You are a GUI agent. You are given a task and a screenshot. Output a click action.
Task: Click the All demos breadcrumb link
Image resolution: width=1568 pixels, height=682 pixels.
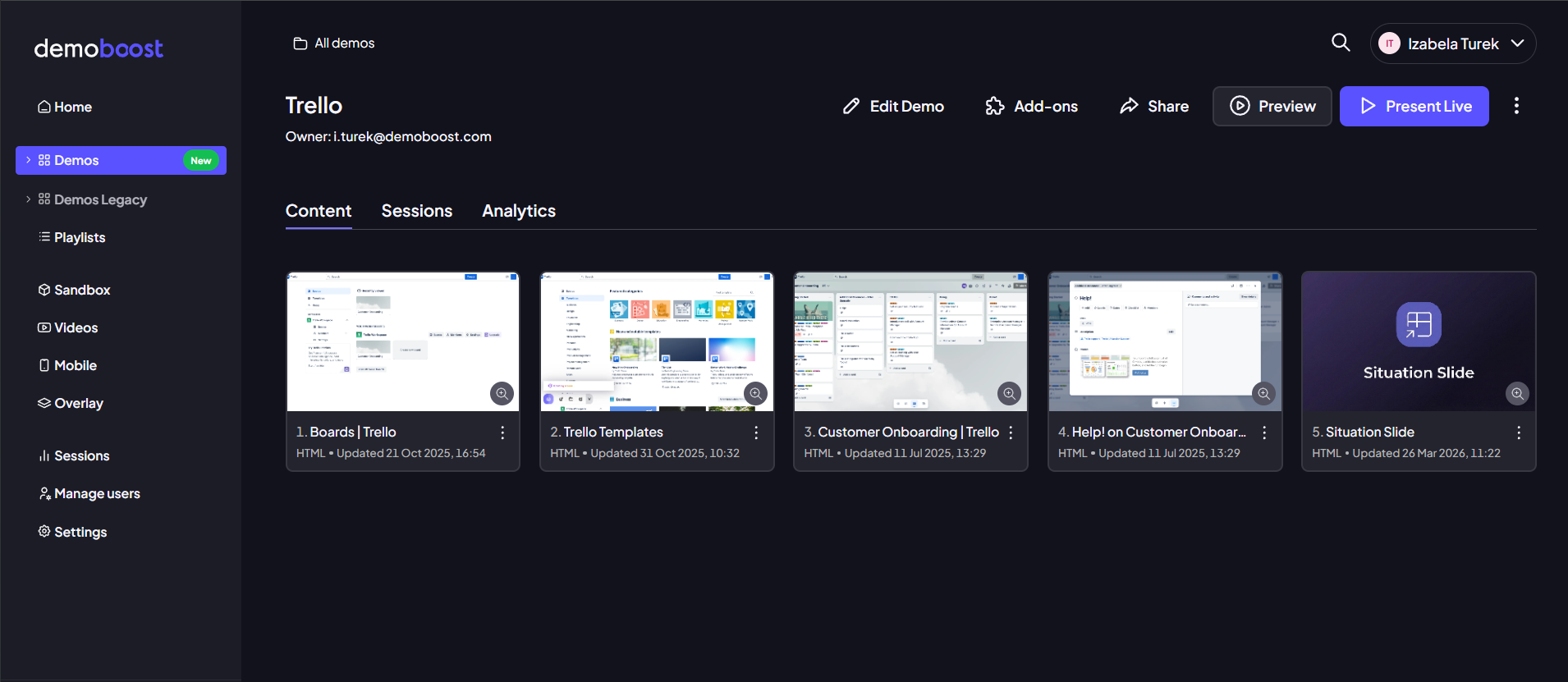(334, 43)
